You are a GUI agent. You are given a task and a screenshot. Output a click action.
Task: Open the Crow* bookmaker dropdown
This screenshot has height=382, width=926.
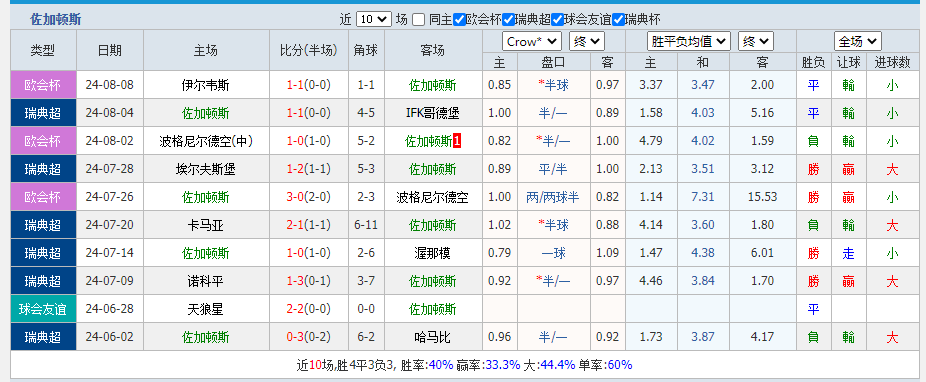coord(532,41)
